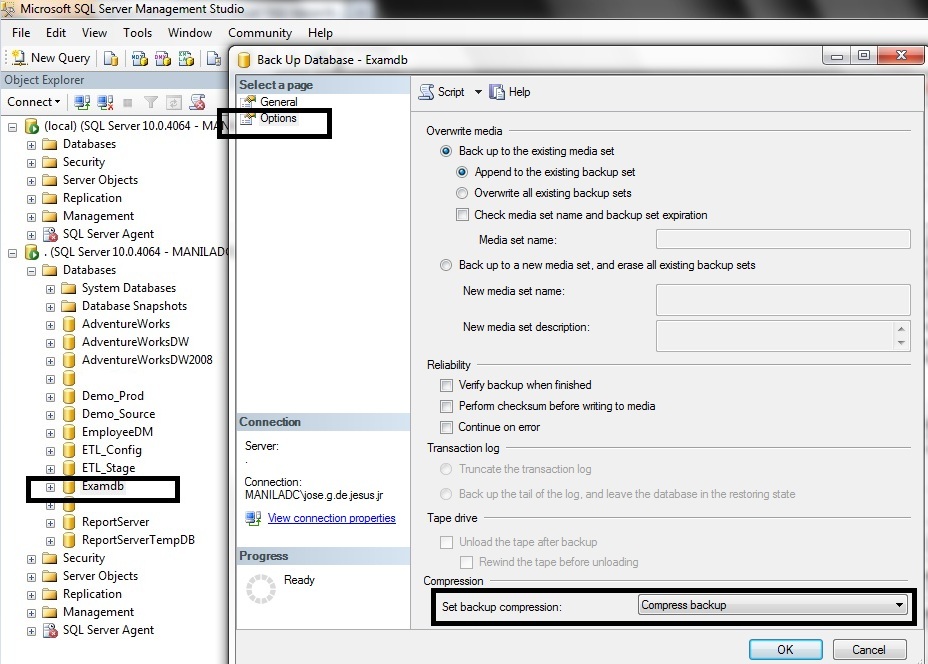Click the AdventureWorks database cylinder icon
Viewport: 928px width, 664px height.
tap(69, 324)
